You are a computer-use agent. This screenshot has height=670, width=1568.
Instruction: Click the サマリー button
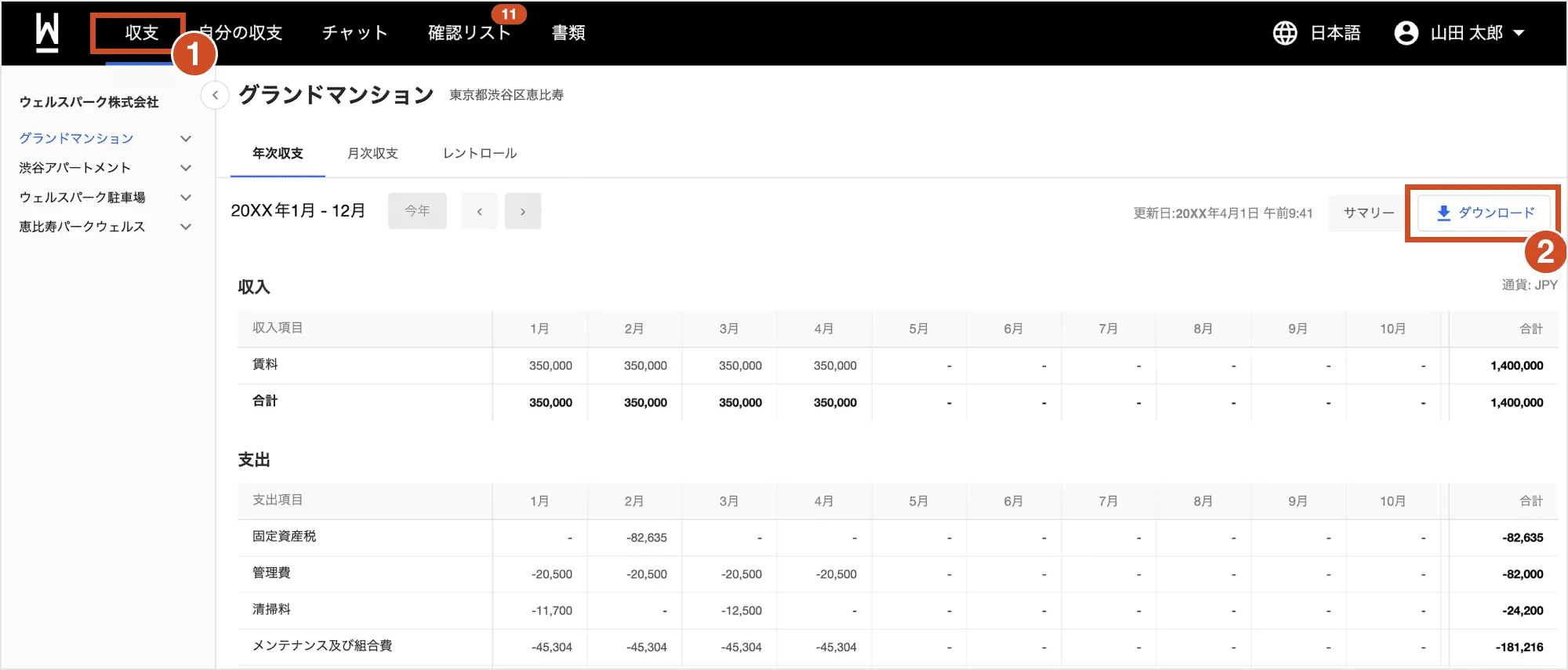(x=1369, y=213)
